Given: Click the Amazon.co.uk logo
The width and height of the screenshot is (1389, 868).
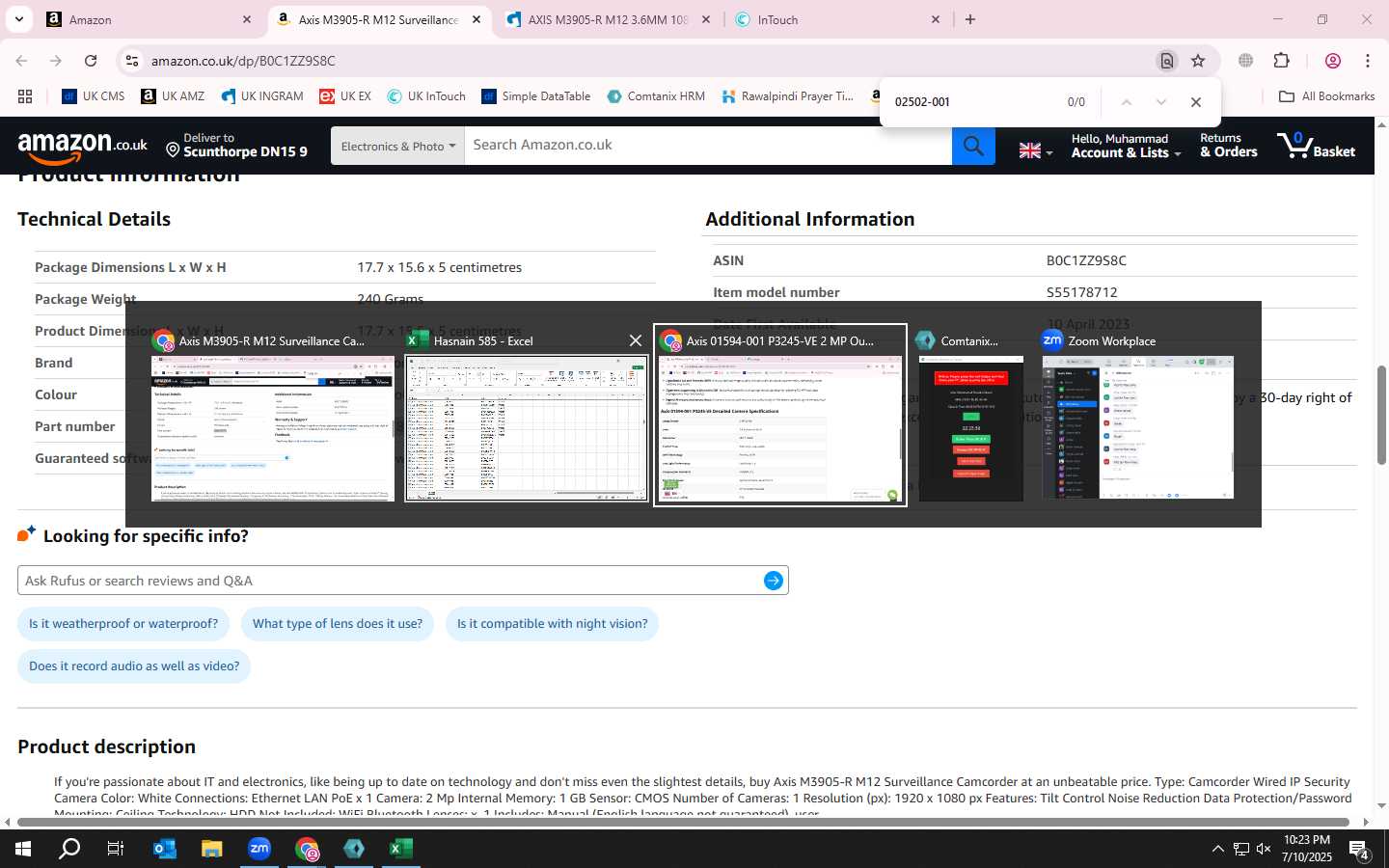Looking at the screenshot, I should (x=83, y=146).
